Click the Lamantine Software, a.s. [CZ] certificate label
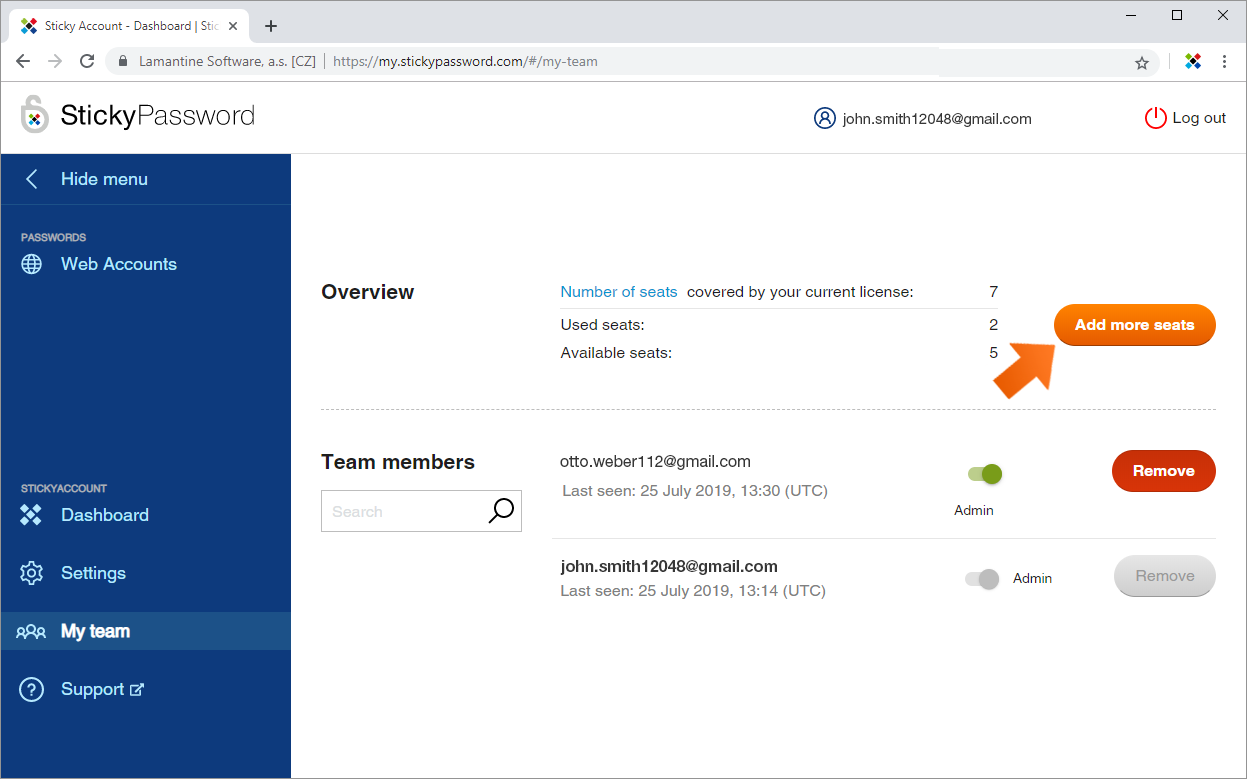 [227, 61]
